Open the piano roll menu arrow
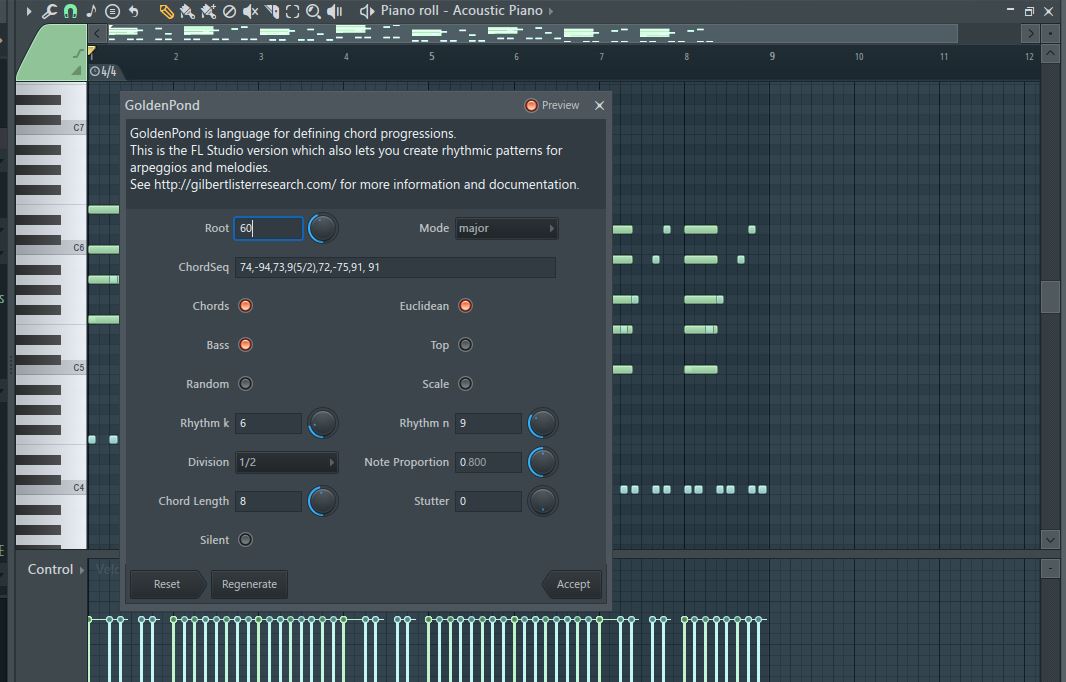Image resolution: width=1066 pixels, height=682 pixels. [29, 11]
